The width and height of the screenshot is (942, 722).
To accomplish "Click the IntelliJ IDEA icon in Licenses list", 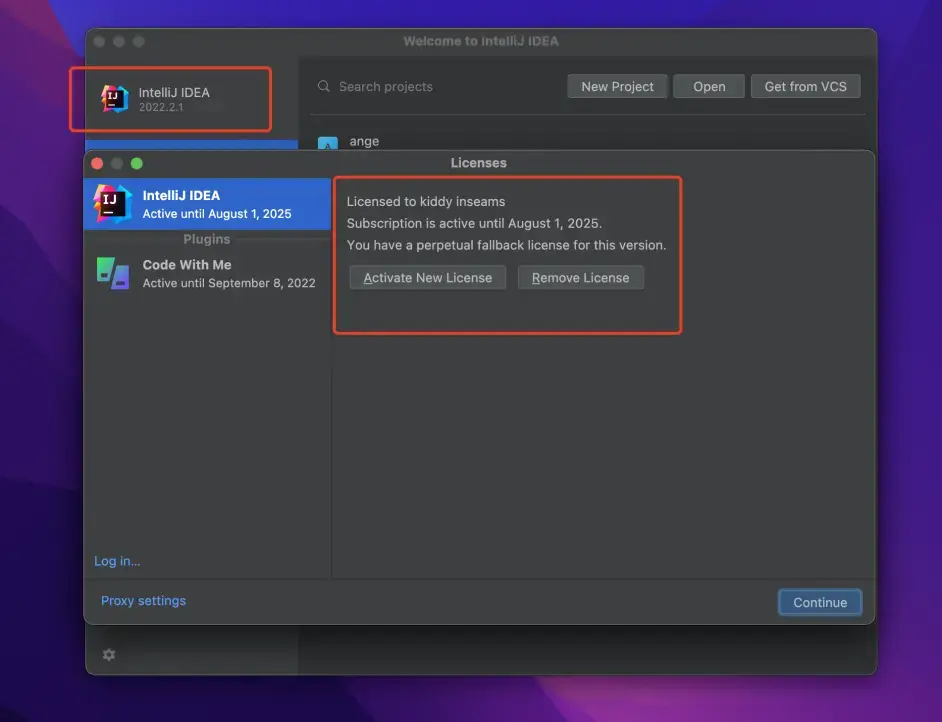I will (112, 204).
